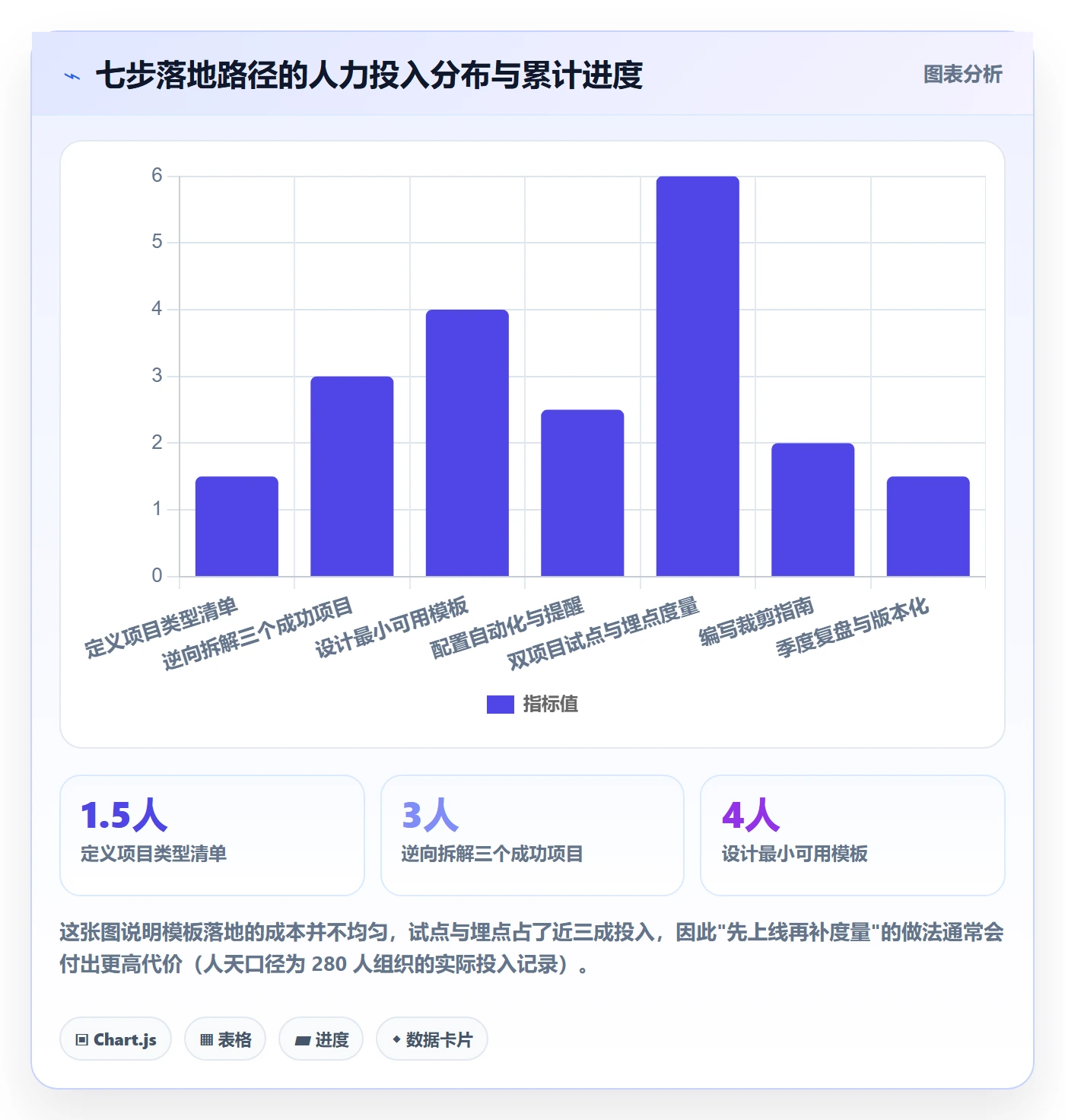Select the 数据卡片 tag
This screenshot has height=1120, width=1065.
pos(432,1039)
